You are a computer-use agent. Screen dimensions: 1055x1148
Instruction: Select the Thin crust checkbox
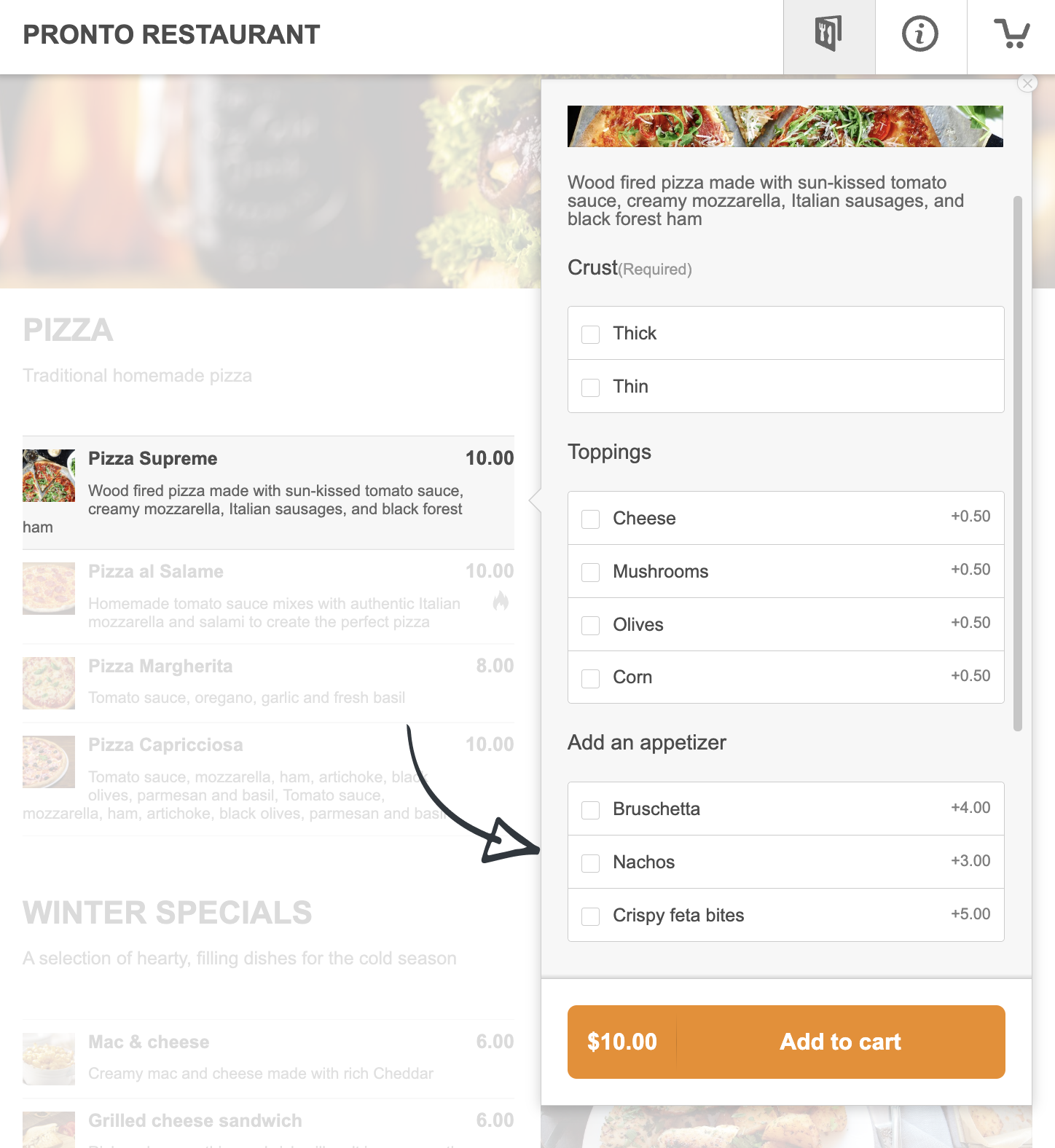pyautogui.click(x=591, y=388)
